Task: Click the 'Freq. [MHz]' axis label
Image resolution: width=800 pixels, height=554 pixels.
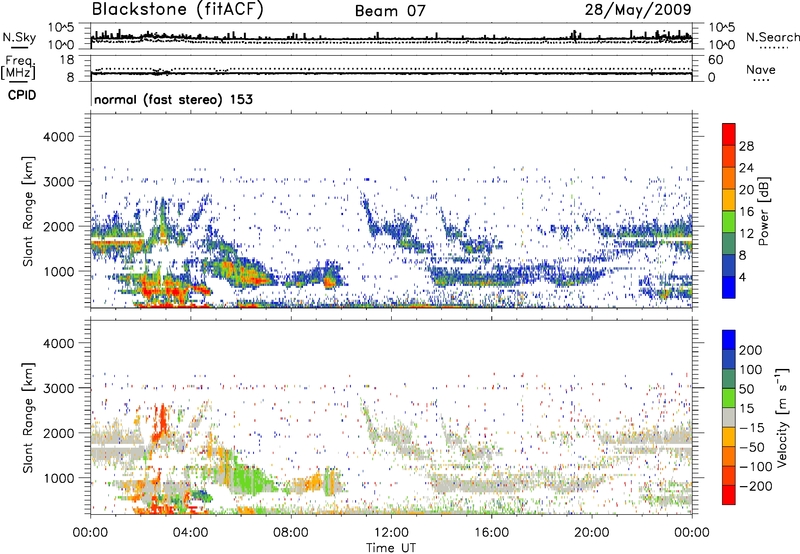Action: click(19, 67)
